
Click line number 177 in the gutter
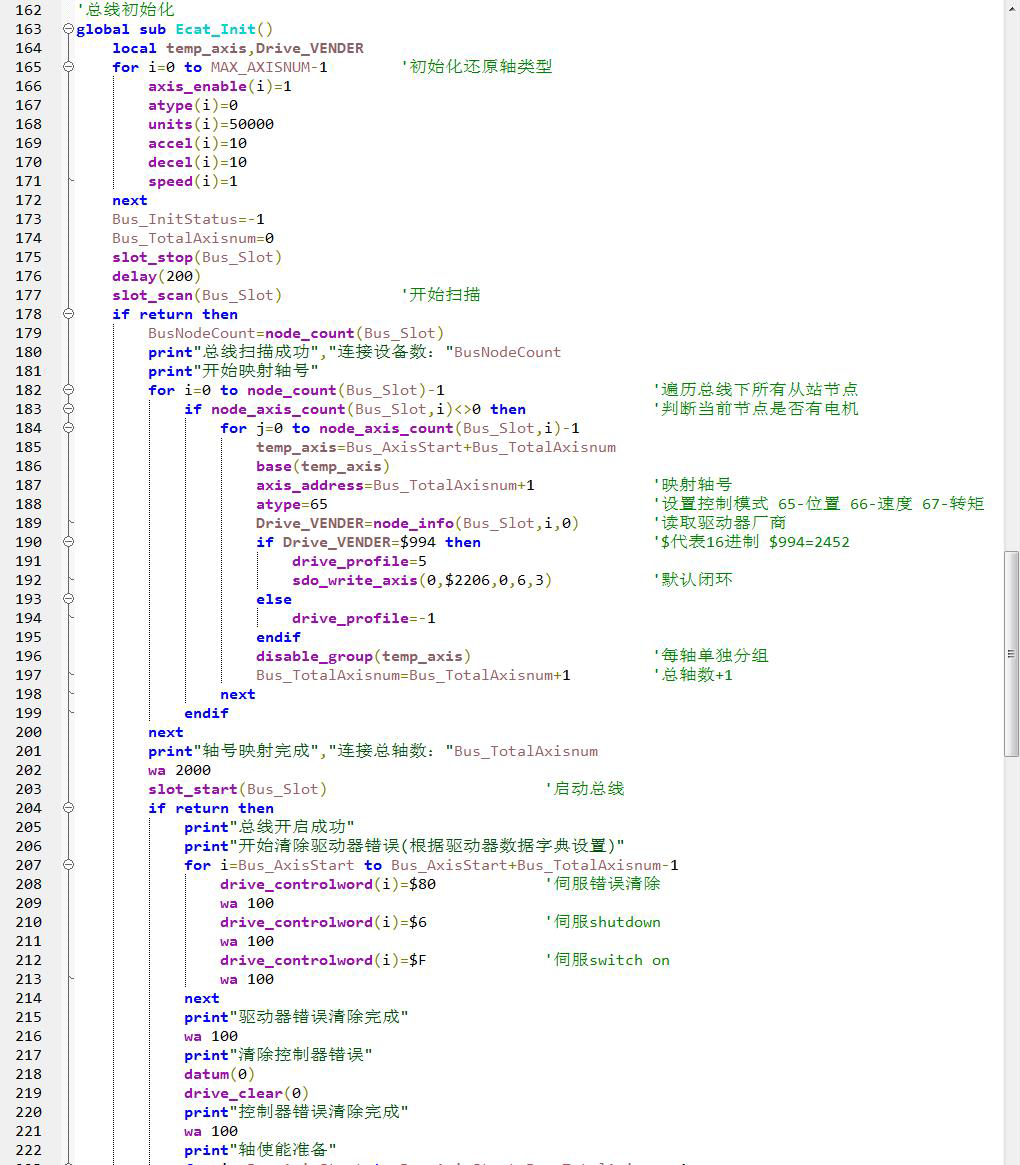(28, 295)
